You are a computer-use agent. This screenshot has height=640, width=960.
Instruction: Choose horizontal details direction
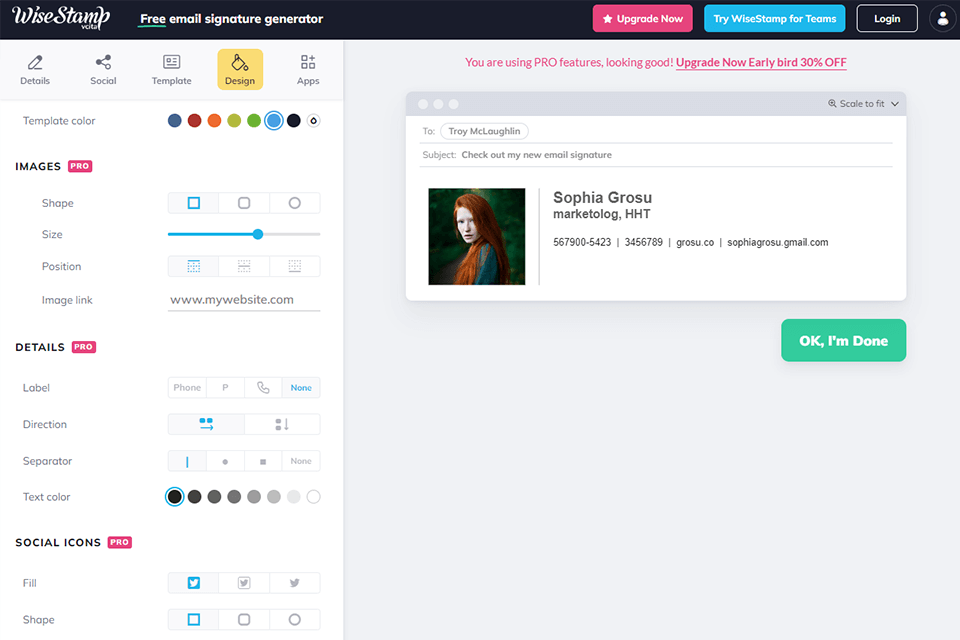pos(206,424)
